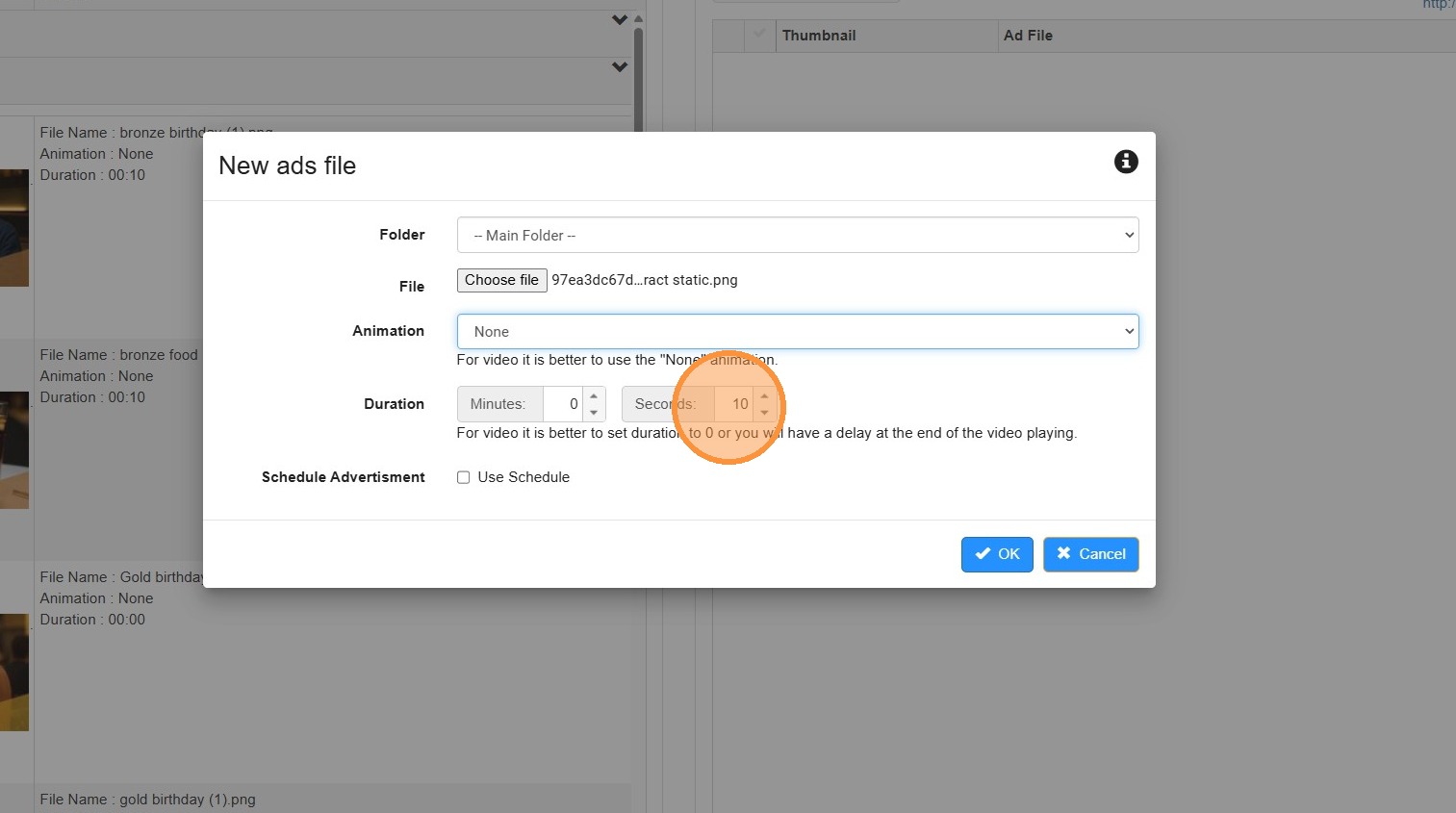This screenshot has width=1456, height=813.
Task: Click the info icon in dialog header
Action: coord(1126,162)
